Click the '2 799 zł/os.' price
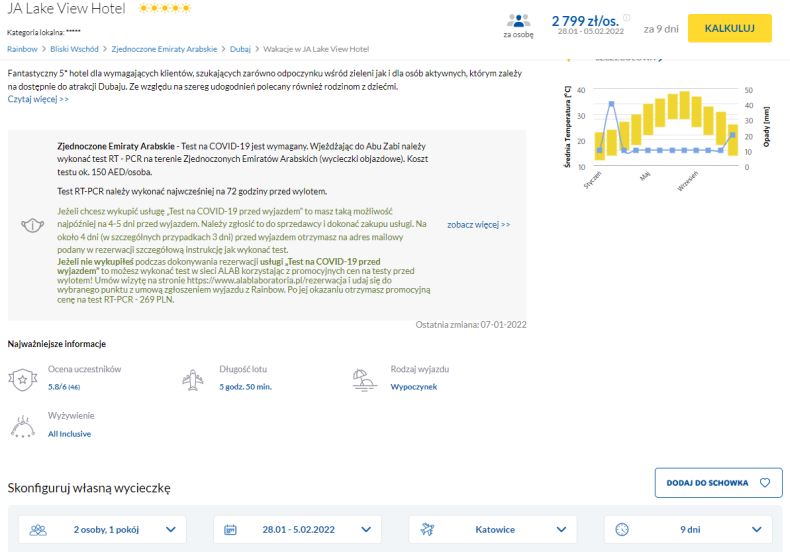Viewport: 790px width, 552px height. point(585,21)
